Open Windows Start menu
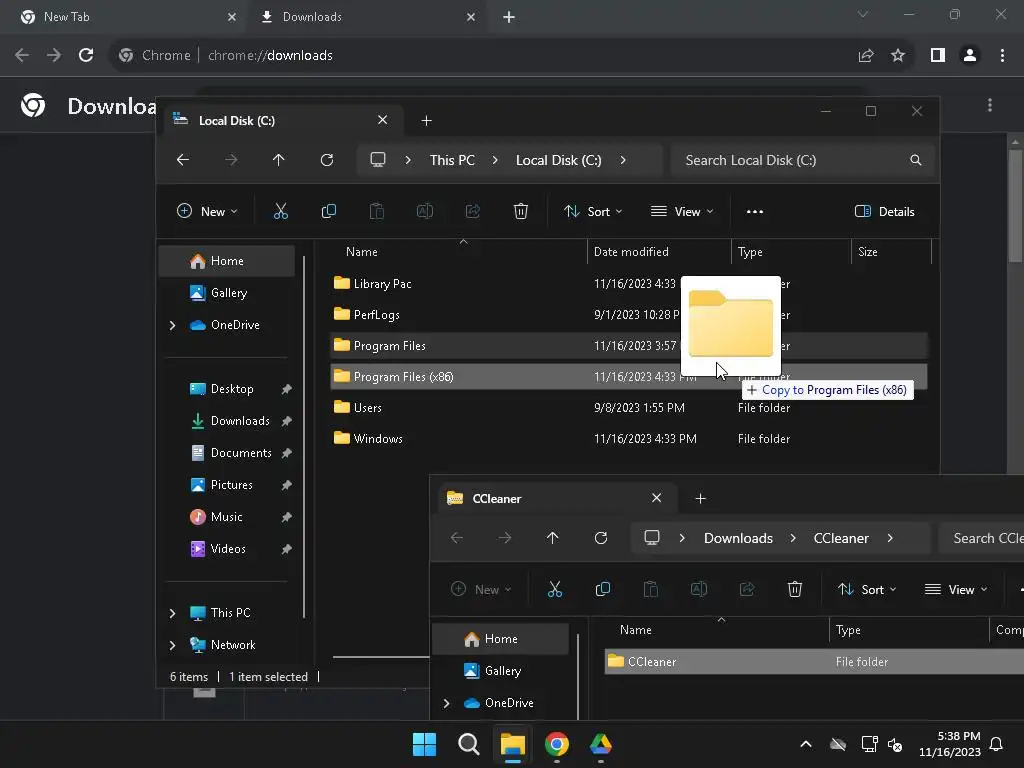1024x768 pixels. [424, 744]
